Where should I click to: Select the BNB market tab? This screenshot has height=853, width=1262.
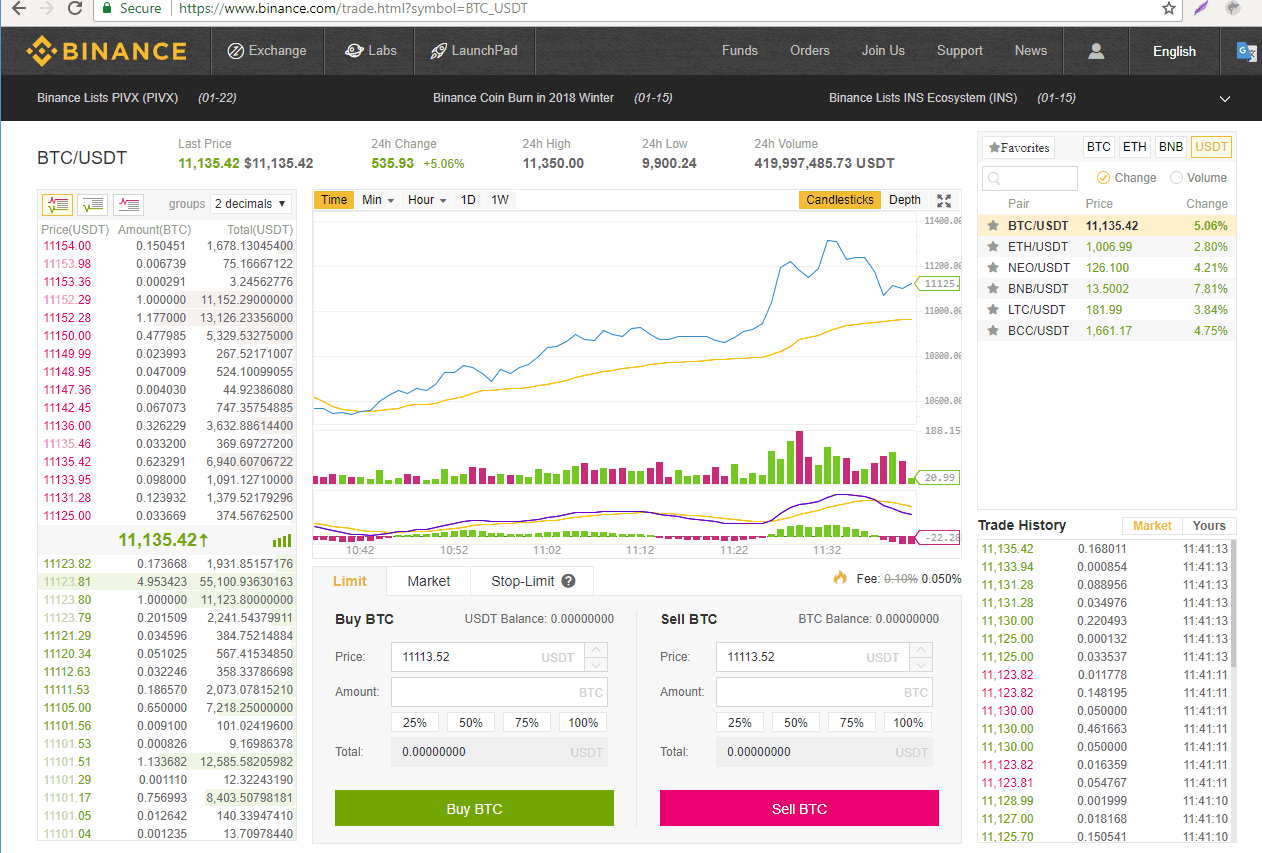[x=1171, y=147]
